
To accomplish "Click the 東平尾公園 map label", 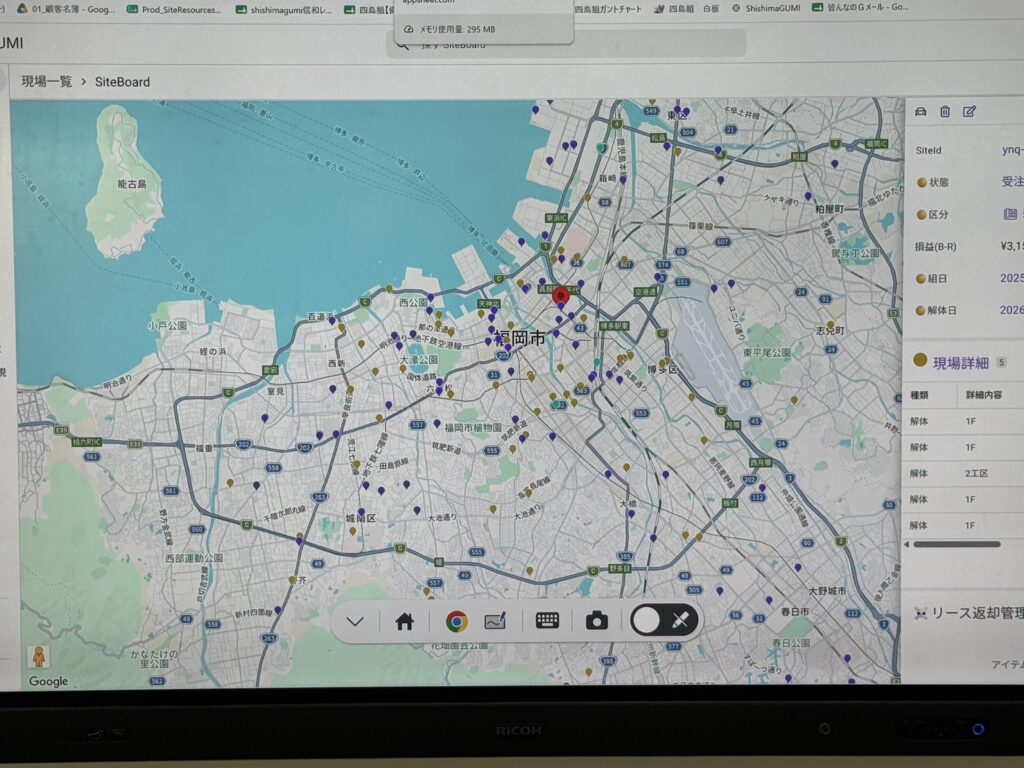I will click(767, 353).
